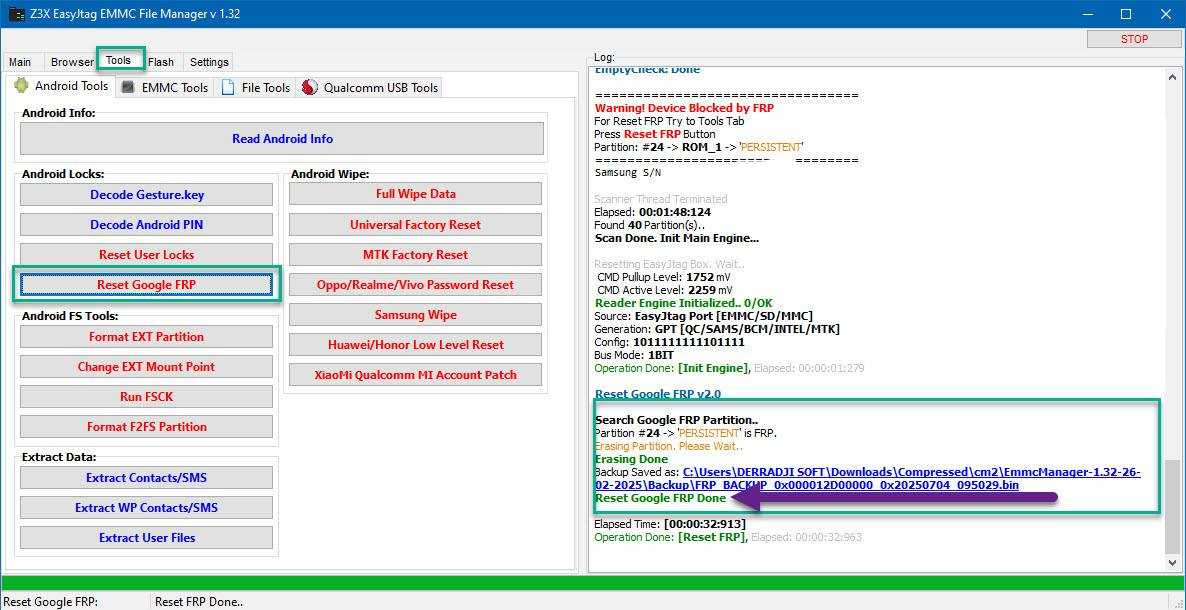Click 'Reset Google FRP:' status bar label
Viewport: 1186px width, 610px height.
(x=51, y=602)
